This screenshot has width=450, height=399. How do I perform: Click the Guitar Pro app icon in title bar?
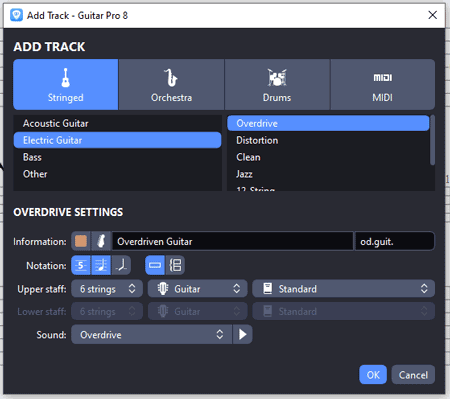click(16, 15)
